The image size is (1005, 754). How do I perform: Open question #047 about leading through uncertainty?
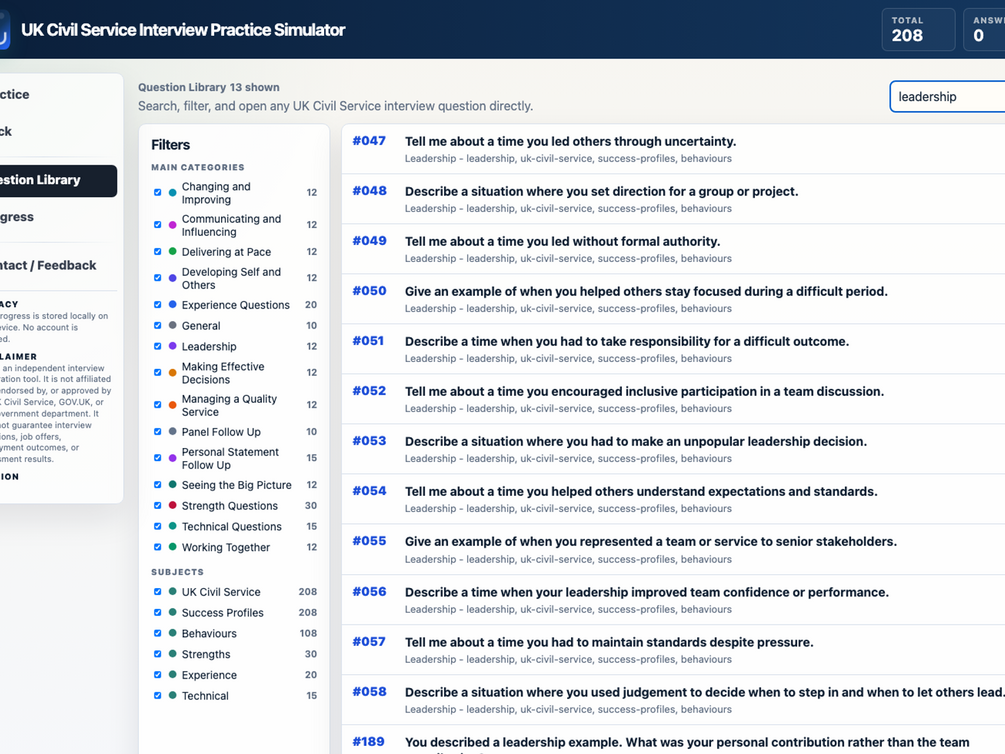tap(673, 149)
